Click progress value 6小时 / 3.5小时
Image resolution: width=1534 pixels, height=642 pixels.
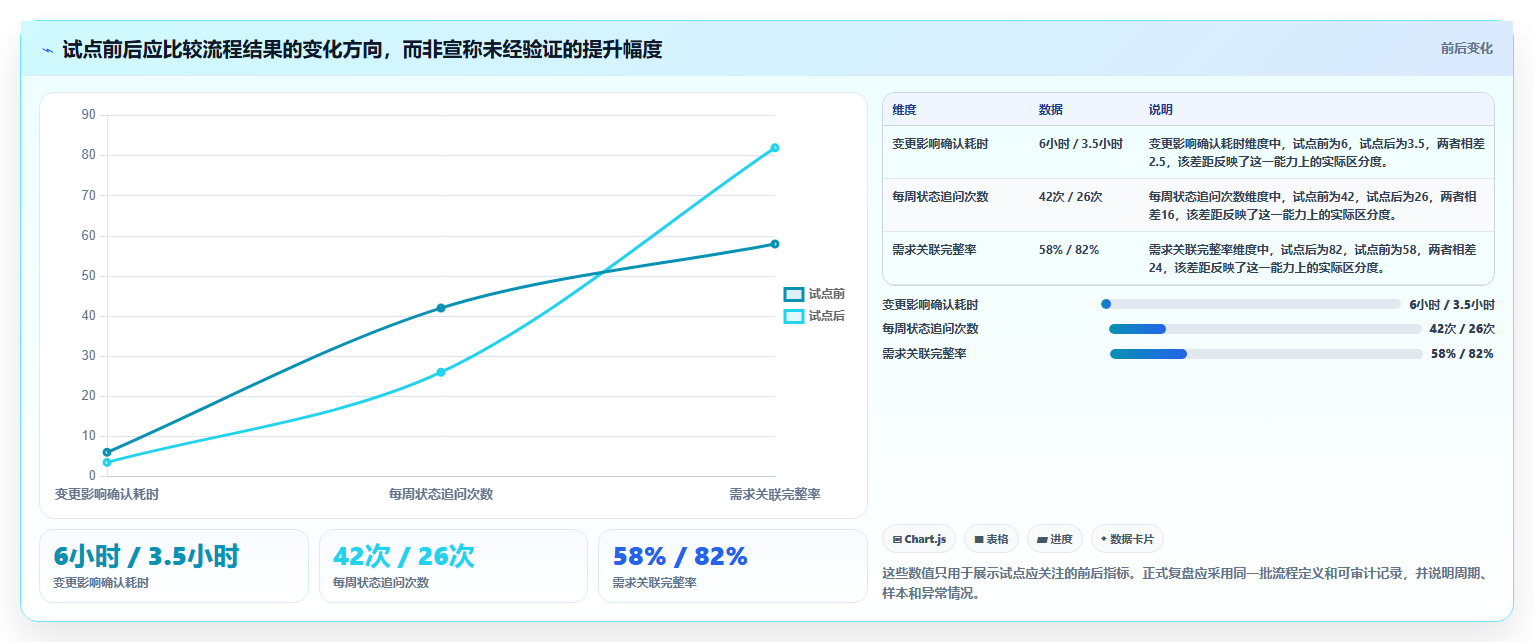[x=1452, y=305]
